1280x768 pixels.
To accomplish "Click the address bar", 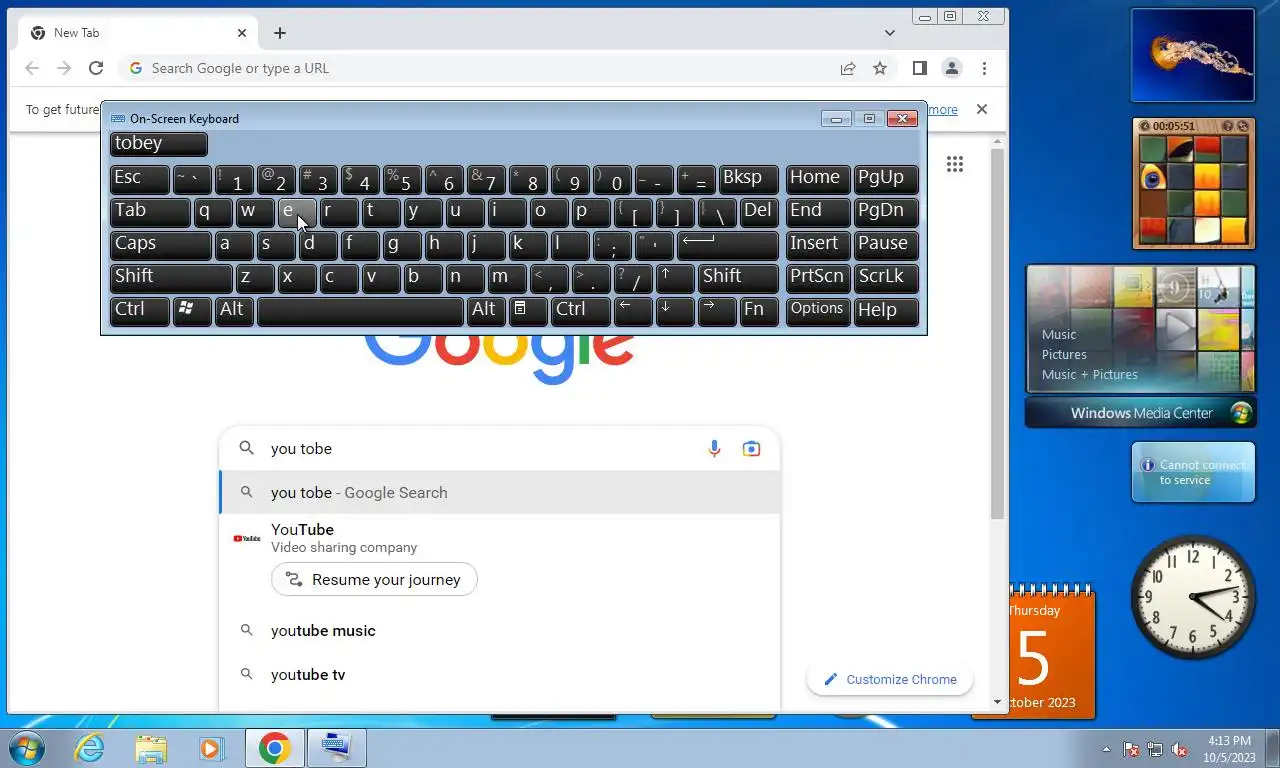I will [x=480, y=68].
